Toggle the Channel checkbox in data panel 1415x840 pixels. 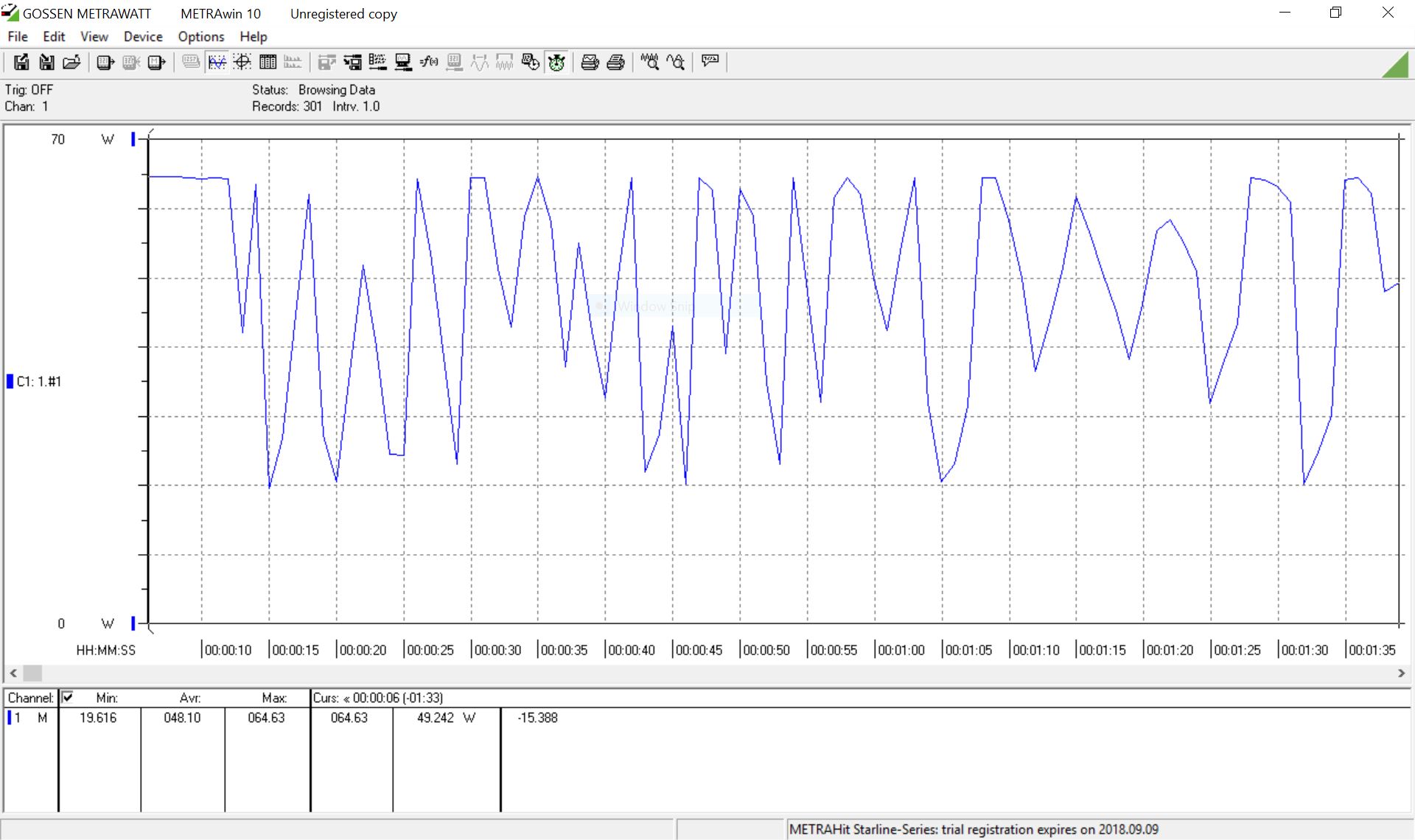68,697
